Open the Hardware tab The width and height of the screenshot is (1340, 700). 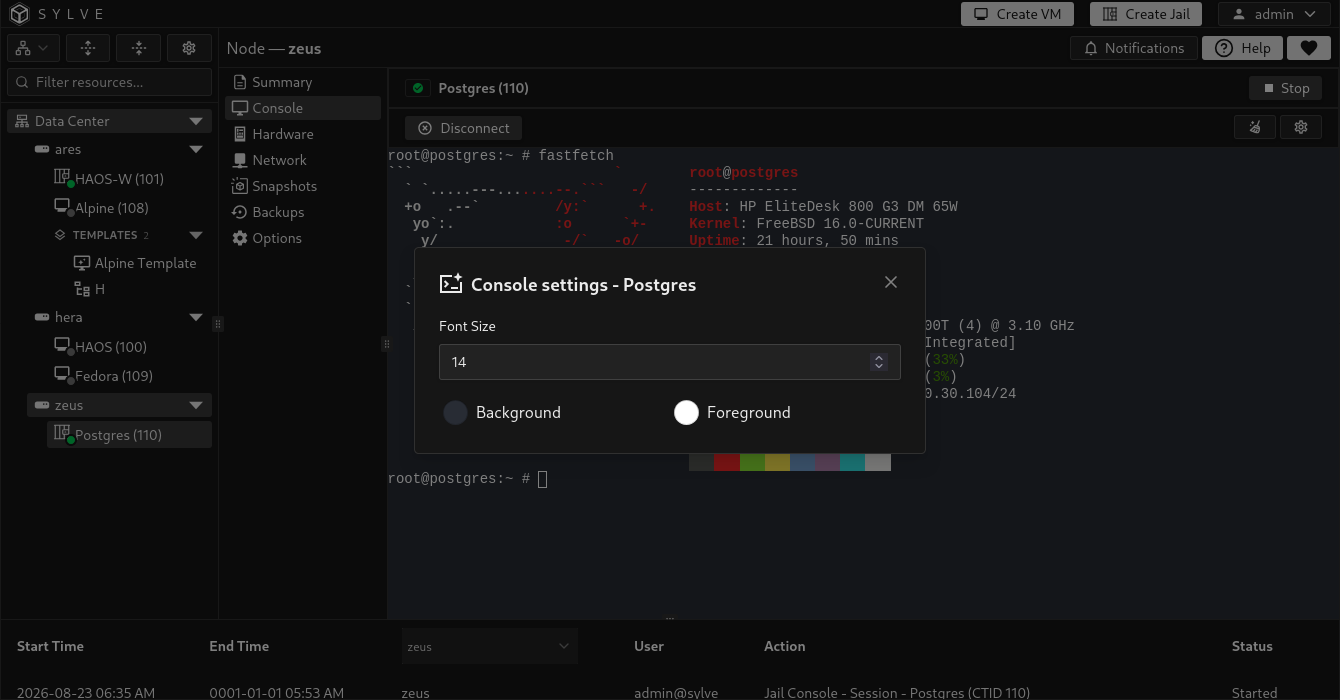click(303, 134)
